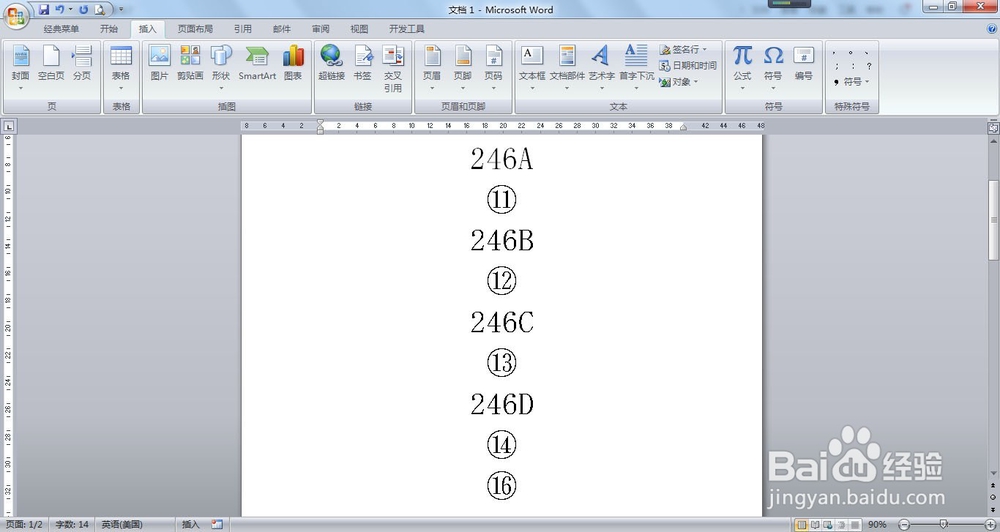The height and width of the screenshot is (532, 1000).
Task: Zoom out with the minus button
Action: [x=903, y=524]
